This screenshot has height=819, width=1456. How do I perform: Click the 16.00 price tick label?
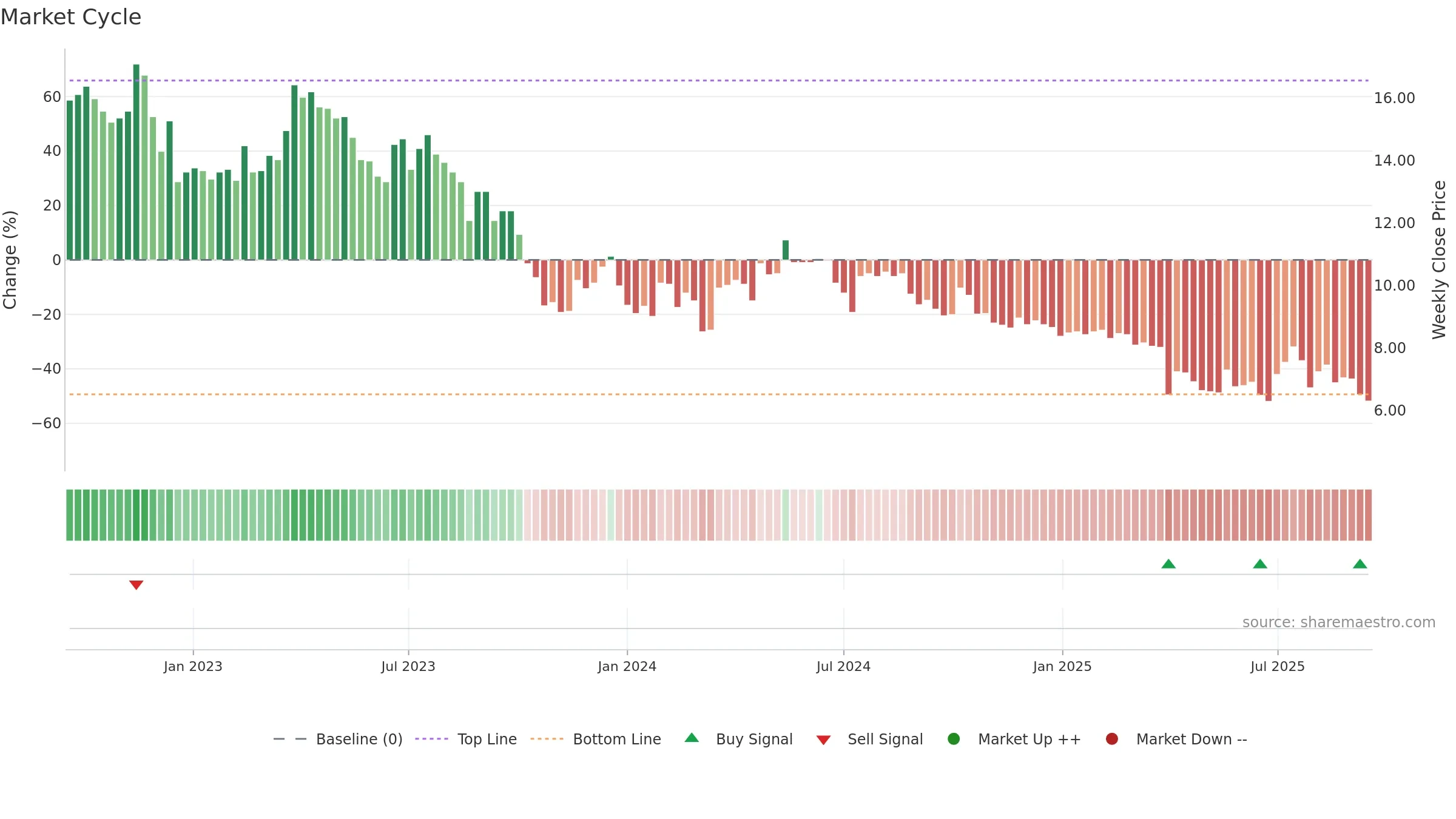1394,98
